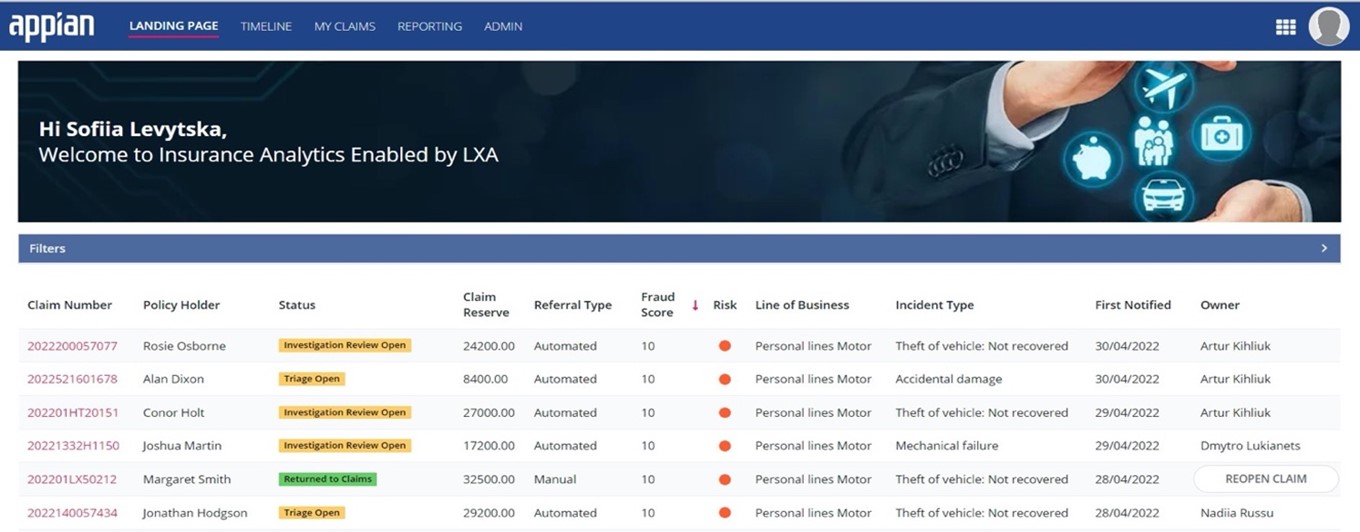Switch to the Timeline tab
Viewport: 1360px width, 532px height.
point(266,27)
